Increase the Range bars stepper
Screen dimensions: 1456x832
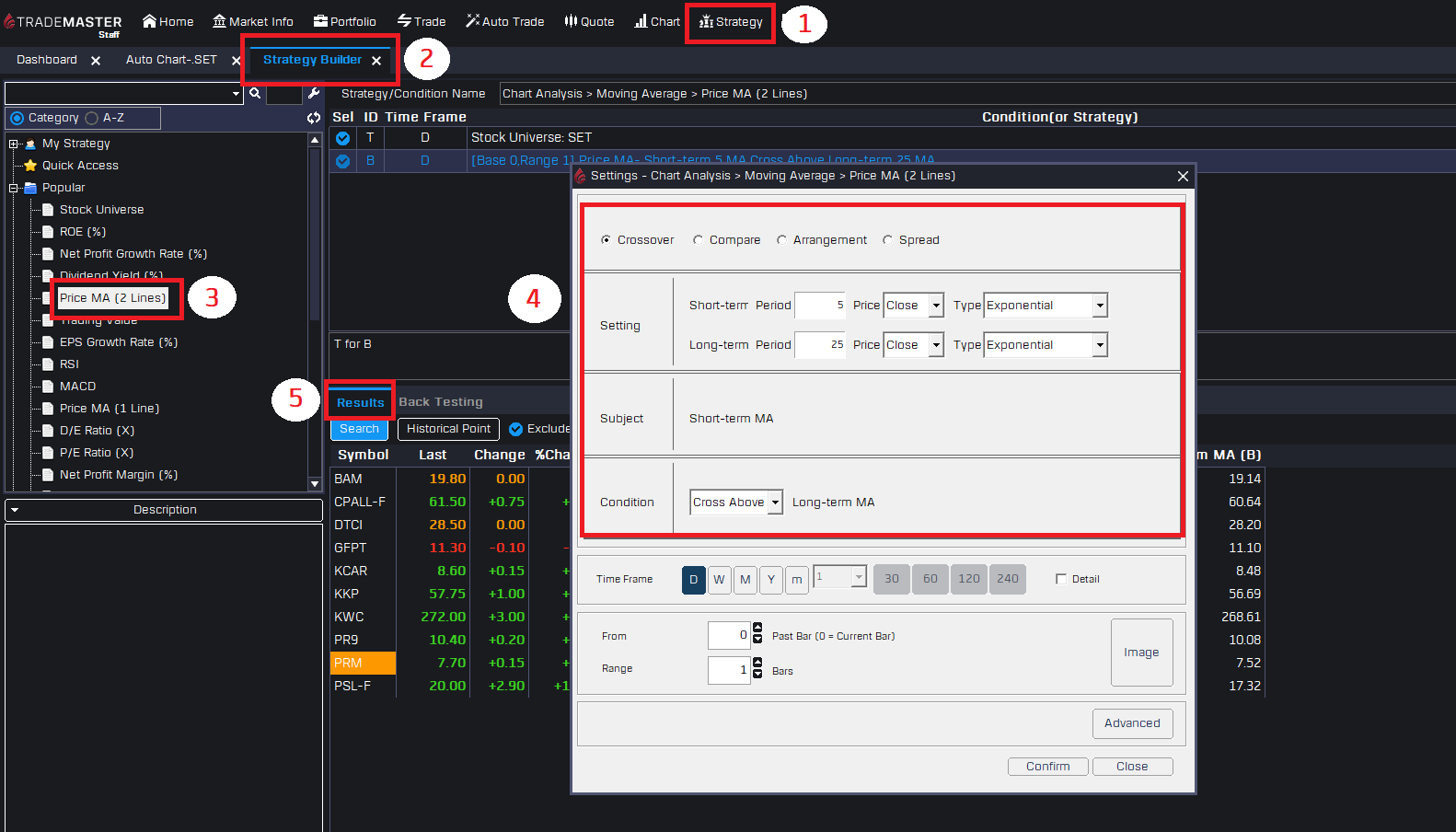(x=757, y=663)
